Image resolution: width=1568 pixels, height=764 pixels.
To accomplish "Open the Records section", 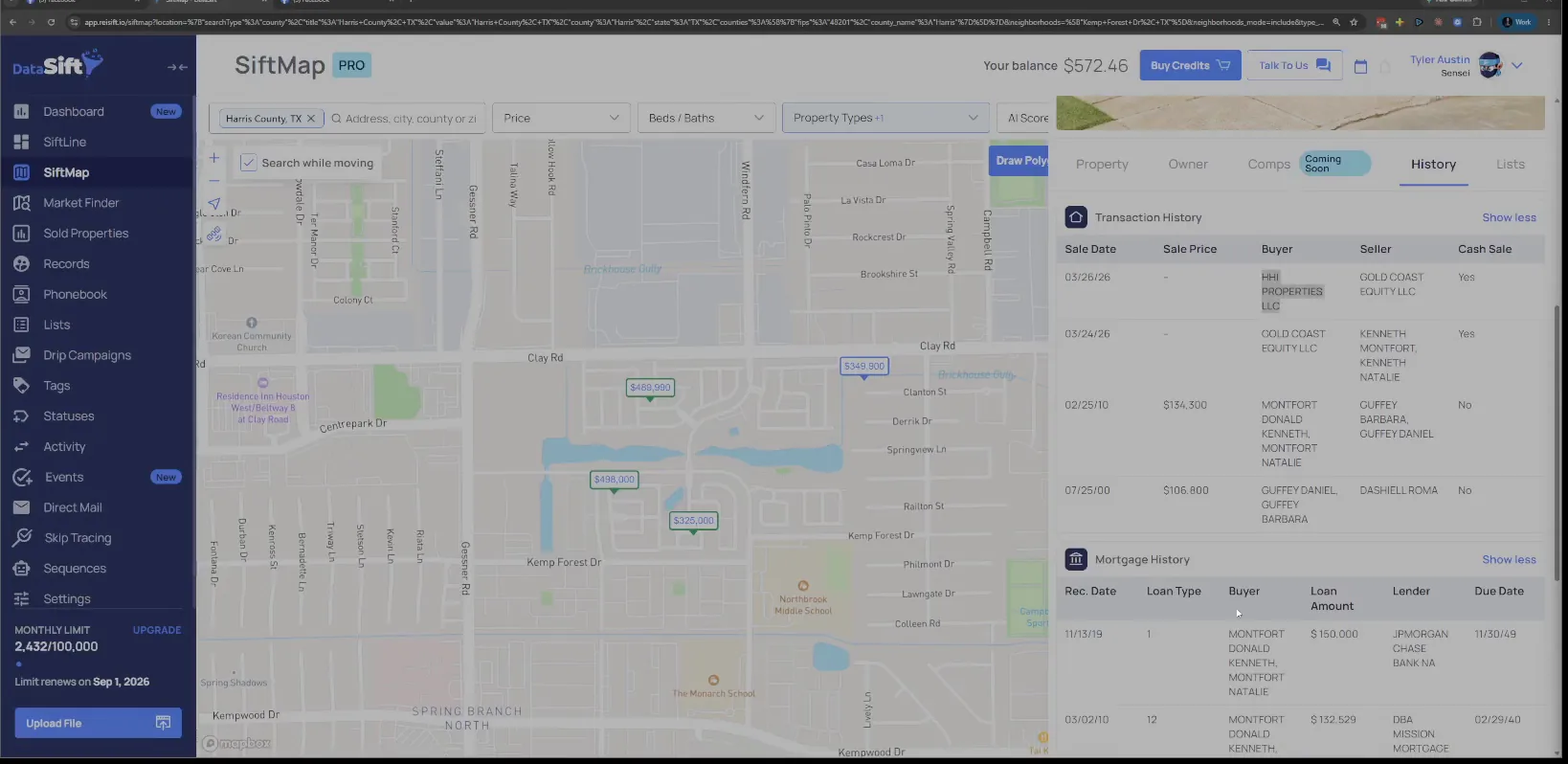I will (66, 264).
